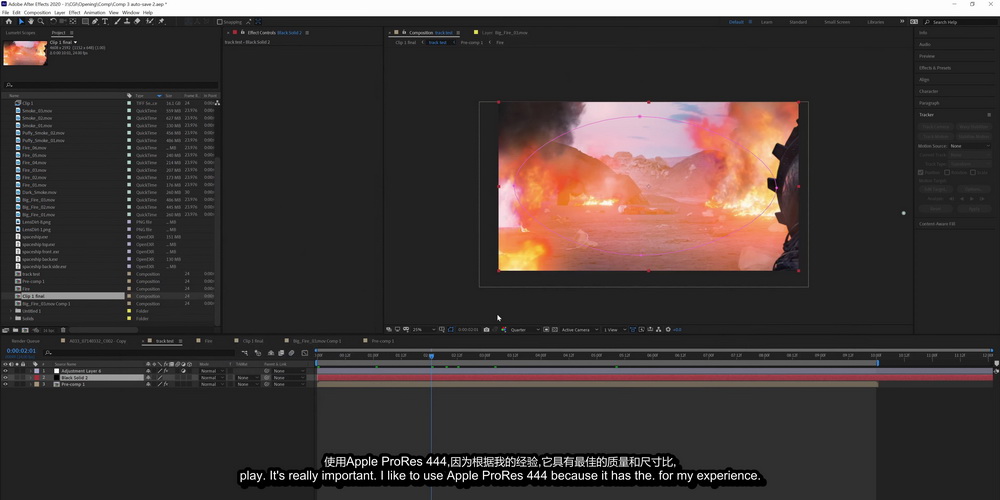The height and width of the screenshot is (500, 1000).
Task: Open Graph Editor in timeline
Action: [x=305, y=353]
